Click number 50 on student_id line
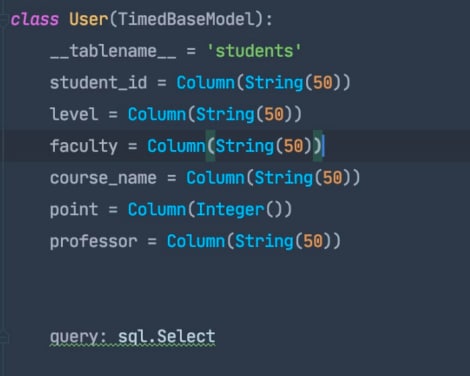The width and height of the screenshot is (470, 376). click(323, 82)
